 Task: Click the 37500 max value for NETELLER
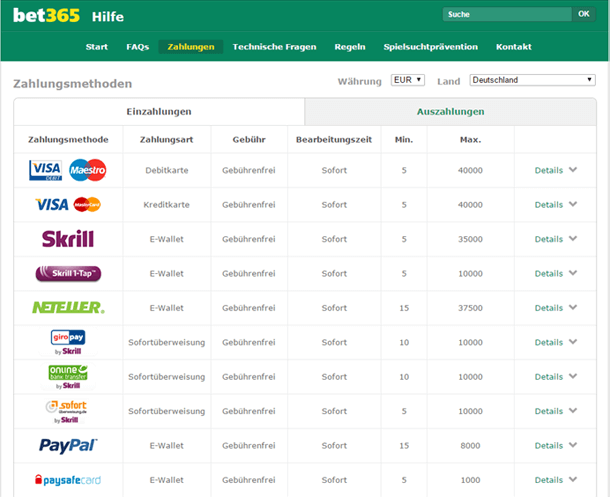pos(470,308)
